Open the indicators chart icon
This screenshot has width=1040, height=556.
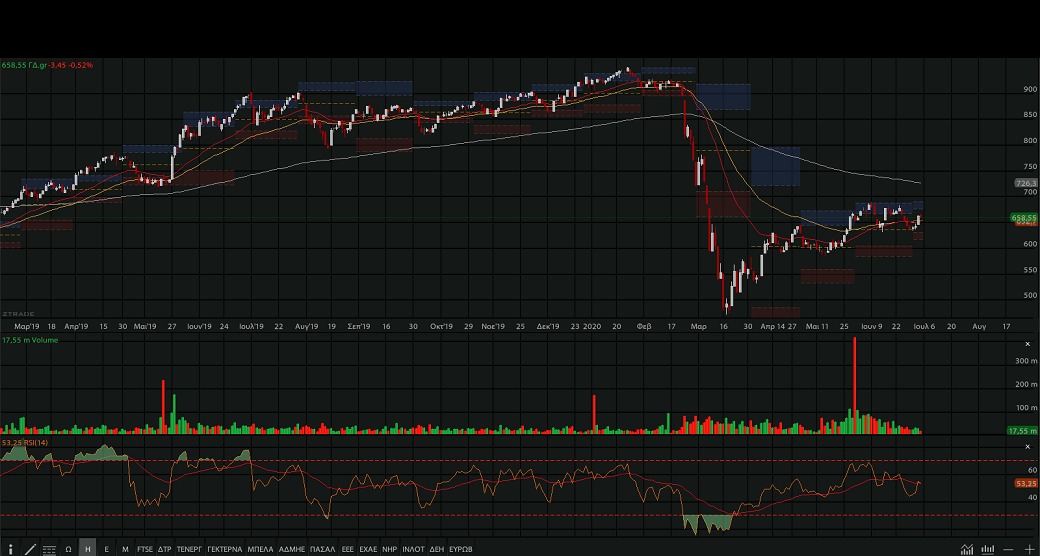[967, 549]
